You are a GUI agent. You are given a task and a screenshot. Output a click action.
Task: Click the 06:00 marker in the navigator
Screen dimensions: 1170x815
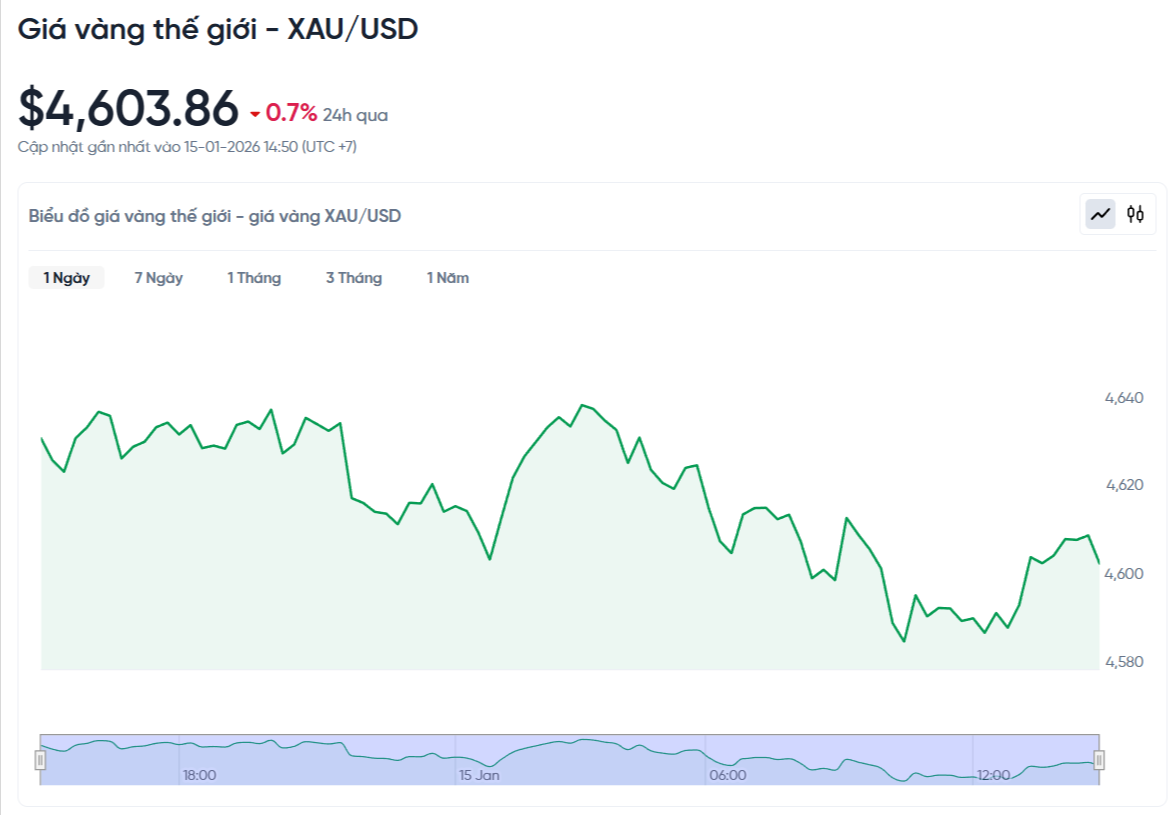pos(727,775)
